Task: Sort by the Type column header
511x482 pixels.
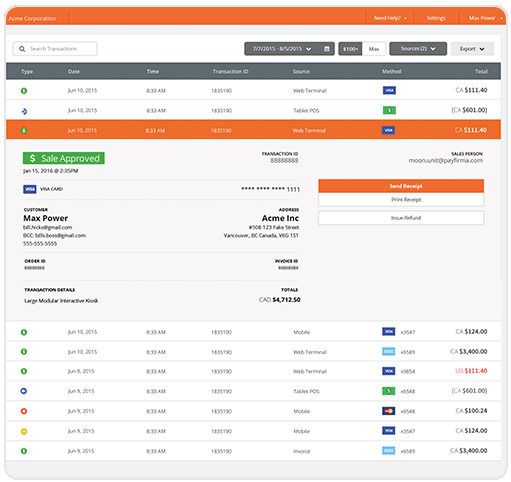Action: (x=27, y=72)
